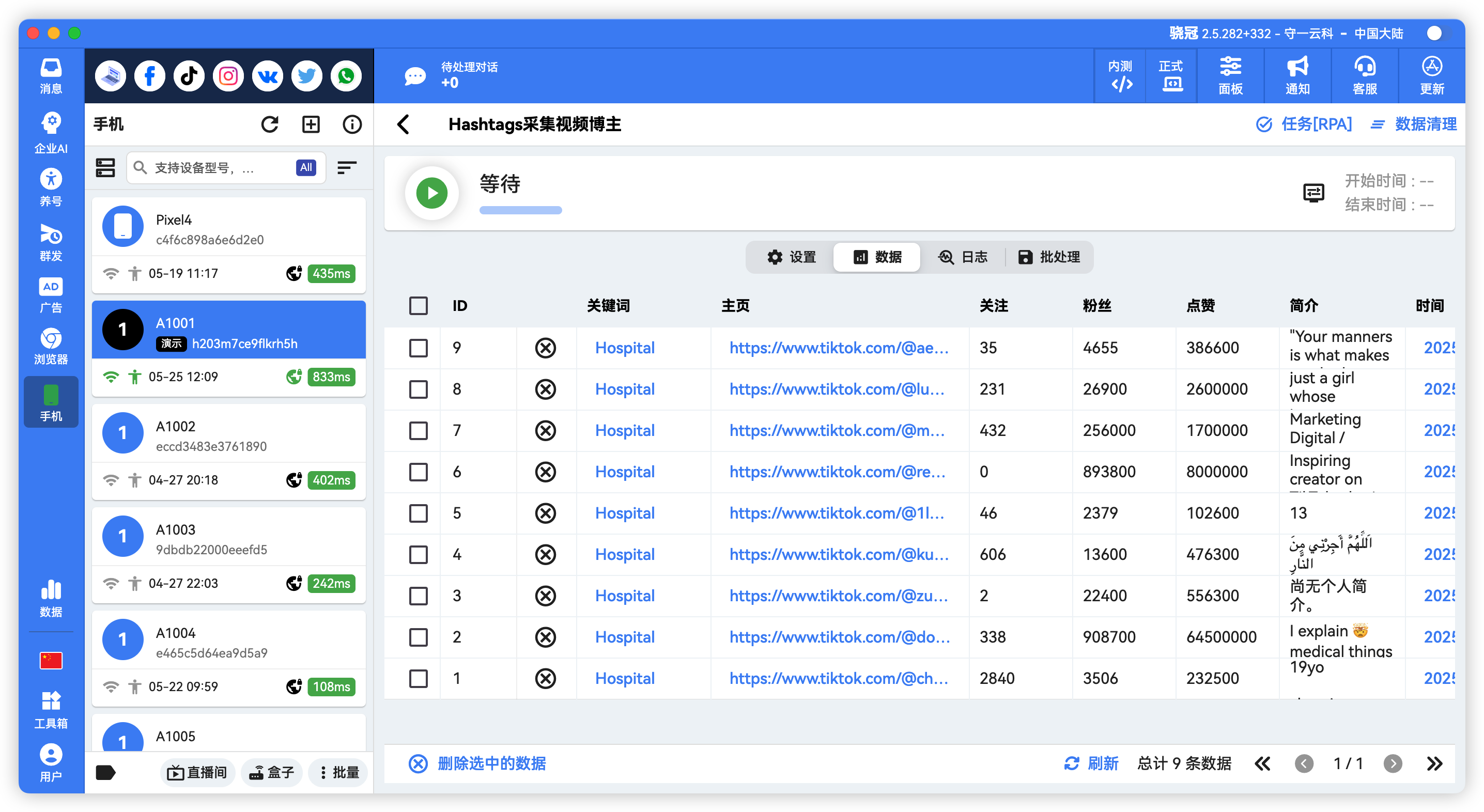This screenshot has height=812, width=1484.
Task: Open the 设置 settings tab
Action: click(792, 257)
